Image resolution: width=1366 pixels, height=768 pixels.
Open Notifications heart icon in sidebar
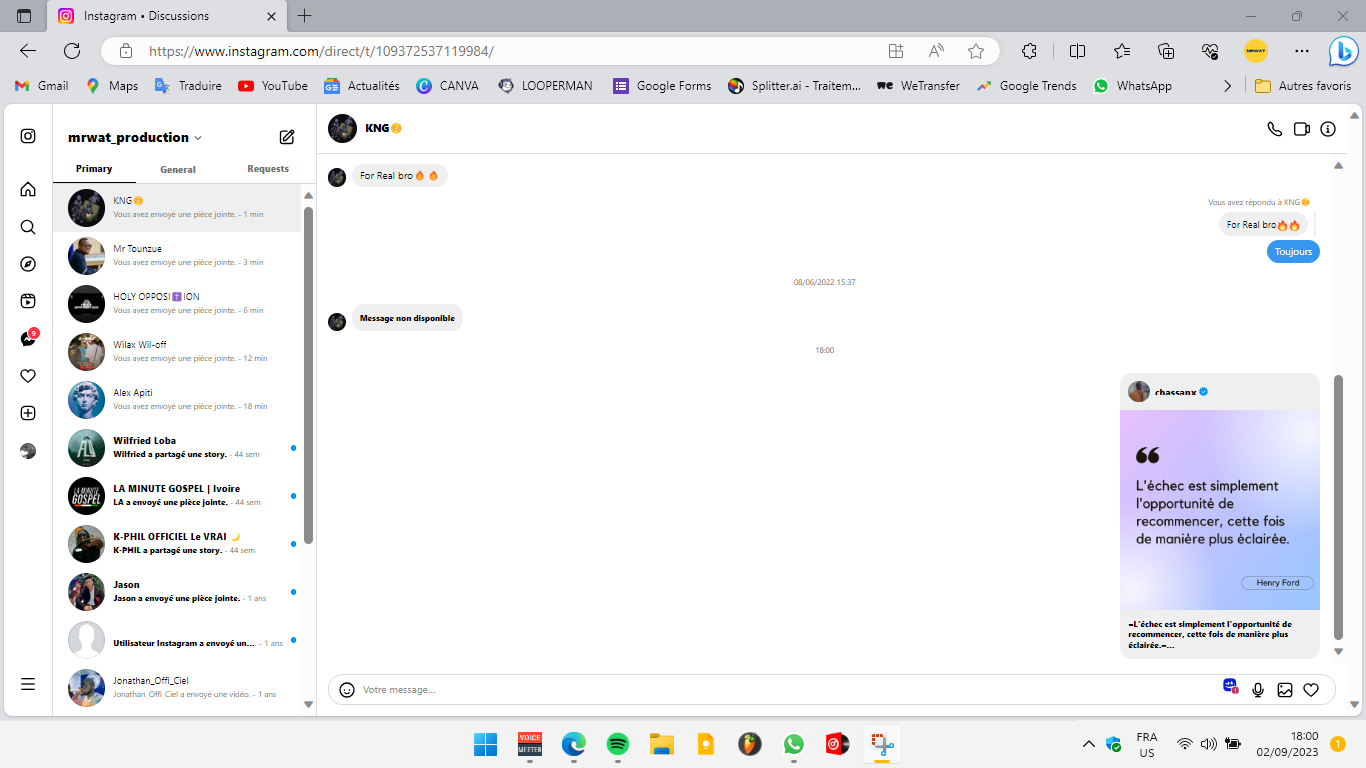point(28,376)
